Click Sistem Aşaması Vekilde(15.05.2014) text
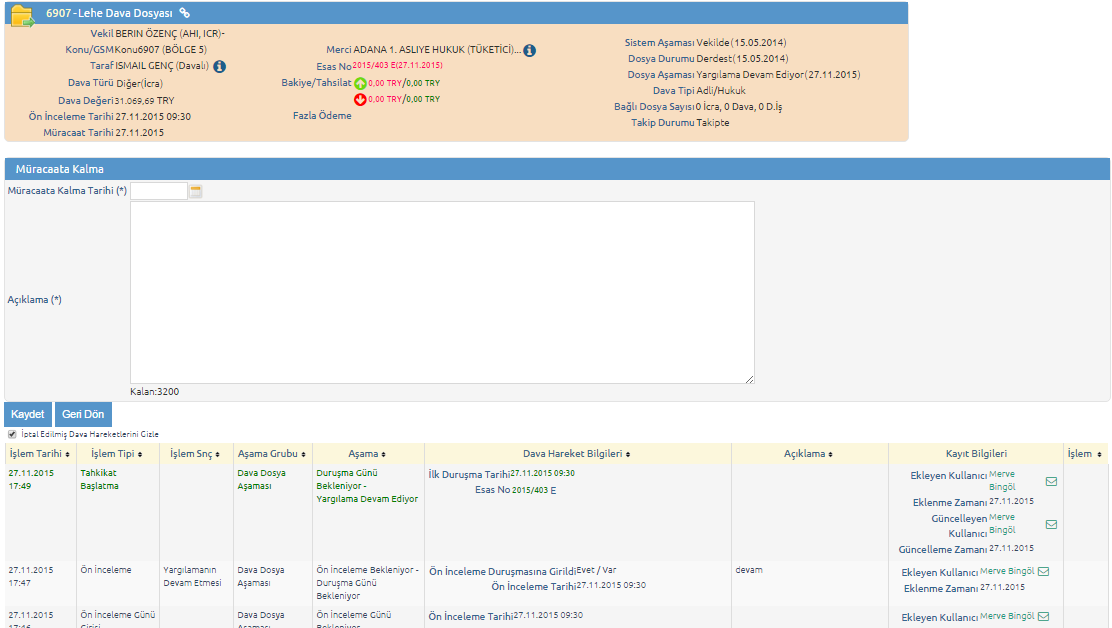The width and height of the screenshot is (1112, 628). tap(705, 43)
